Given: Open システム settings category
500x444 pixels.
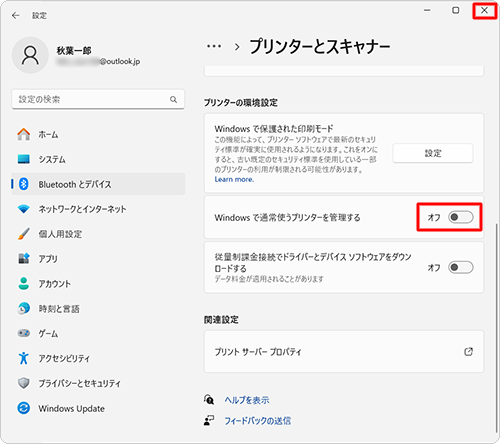Looking at the screenshot, I should pyautogui.click(x=98, y=159).
